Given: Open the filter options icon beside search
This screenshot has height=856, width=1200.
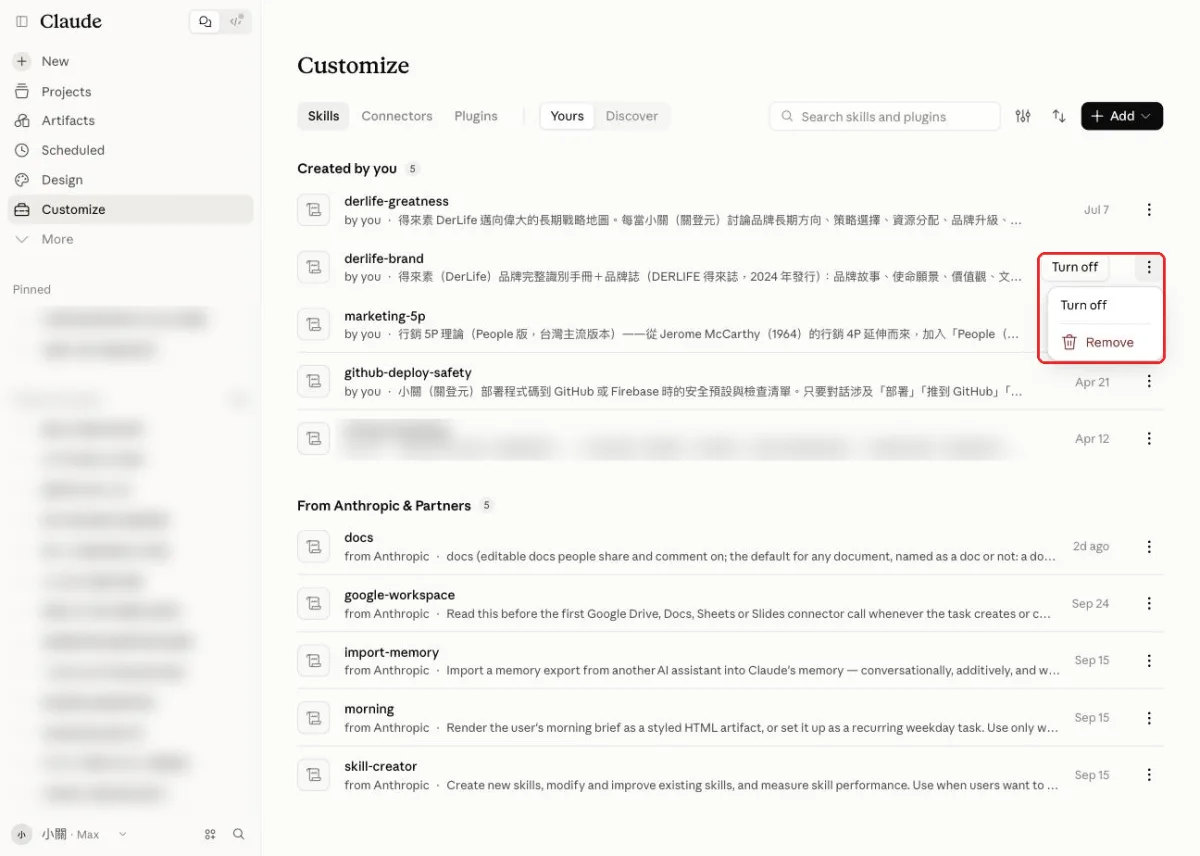Looking at the screenshot, I should (1022, 116).
